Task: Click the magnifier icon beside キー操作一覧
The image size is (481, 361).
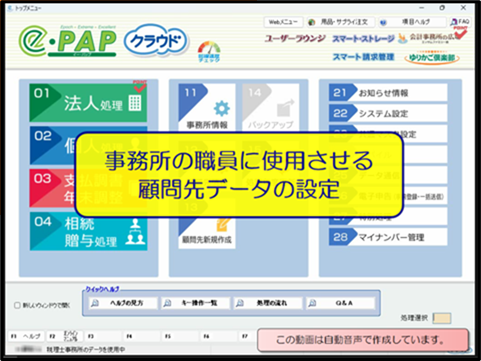Action: coord(167,303)
